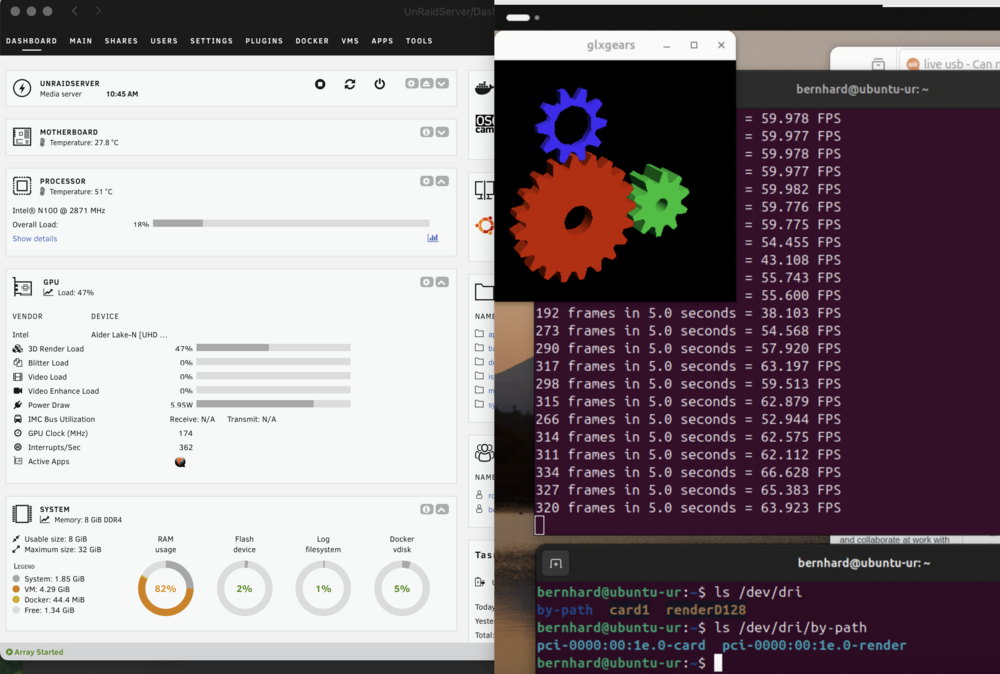1000x674 pixels.
Task: Click the Motherboard chip icon
Action: pos(22,136)
